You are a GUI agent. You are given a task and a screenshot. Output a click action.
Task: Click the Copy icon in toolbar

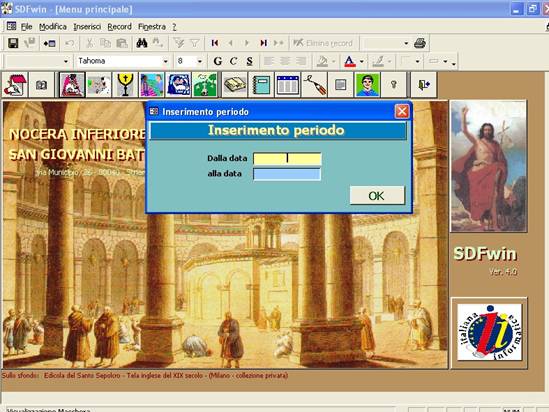(x=105, y=43)
